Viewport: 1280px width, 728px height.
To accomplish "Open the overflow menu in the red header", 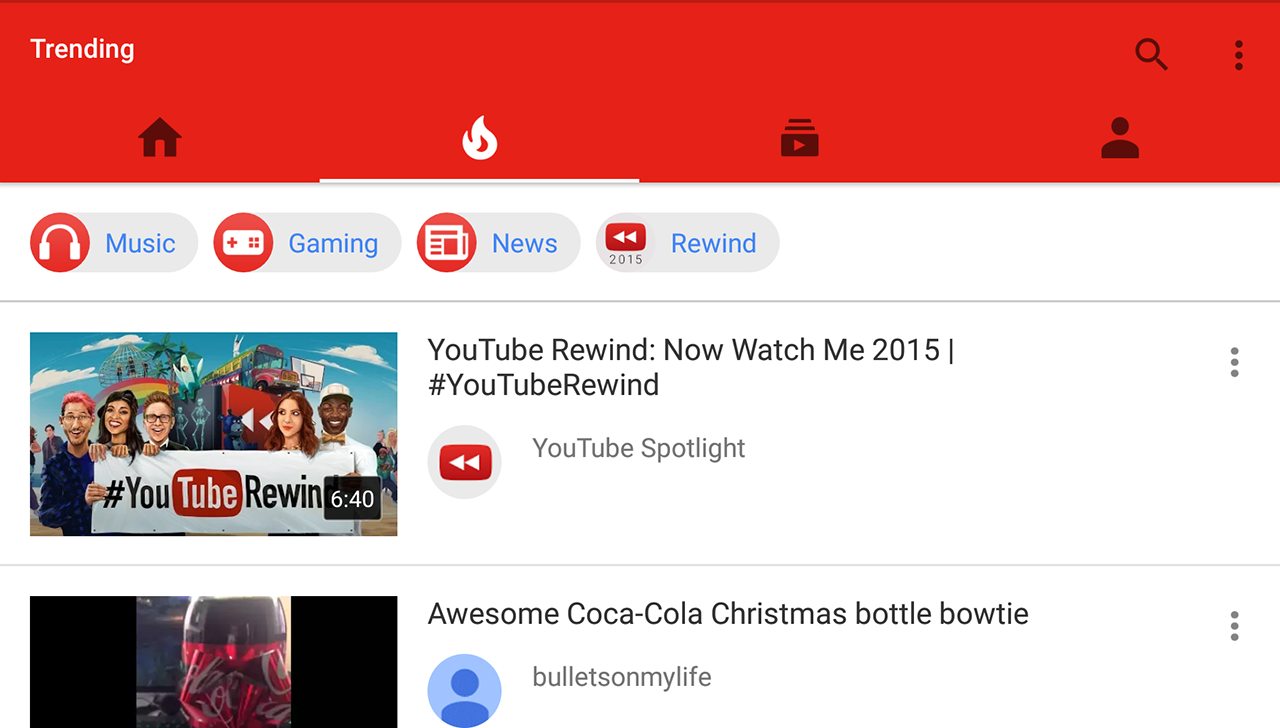I will 1238,55.
